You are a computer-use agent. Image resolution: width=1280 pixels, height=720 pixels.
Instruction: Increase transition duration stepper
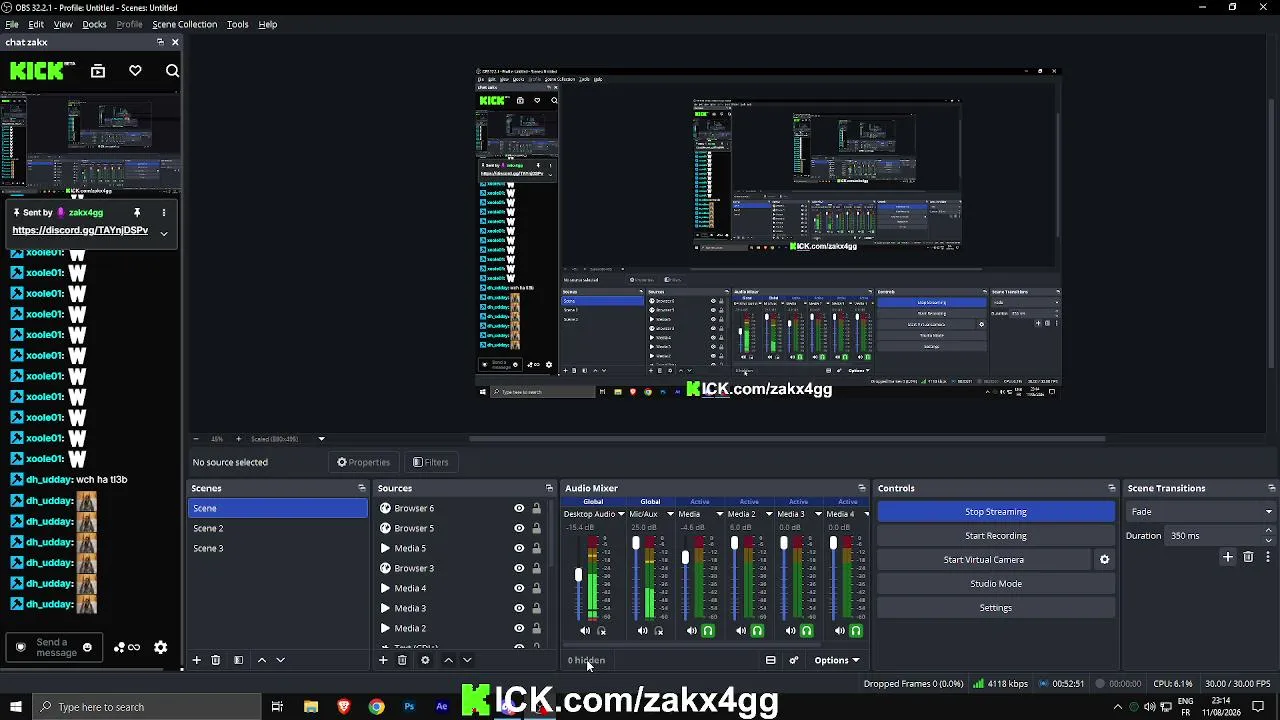(1269, 531)
